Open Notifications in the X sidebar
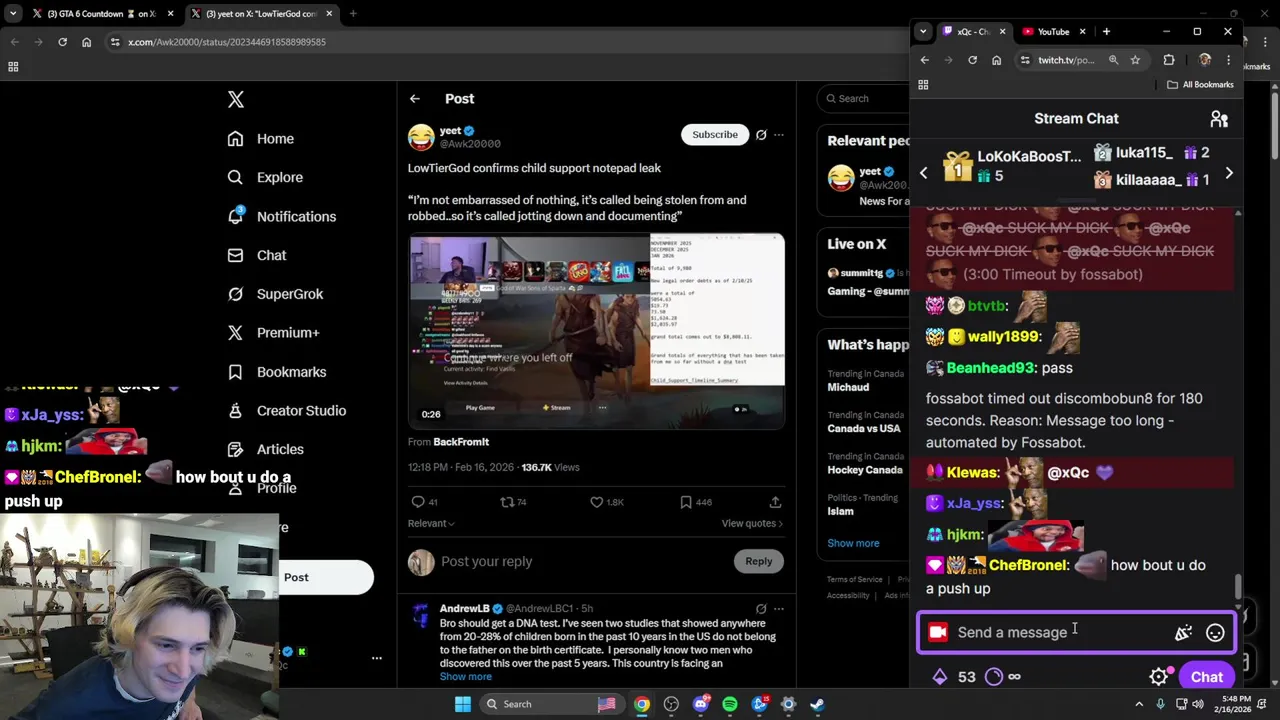The width and height of the screenshot is (1280, 720). pyautogui.click(x=281, y=216)
